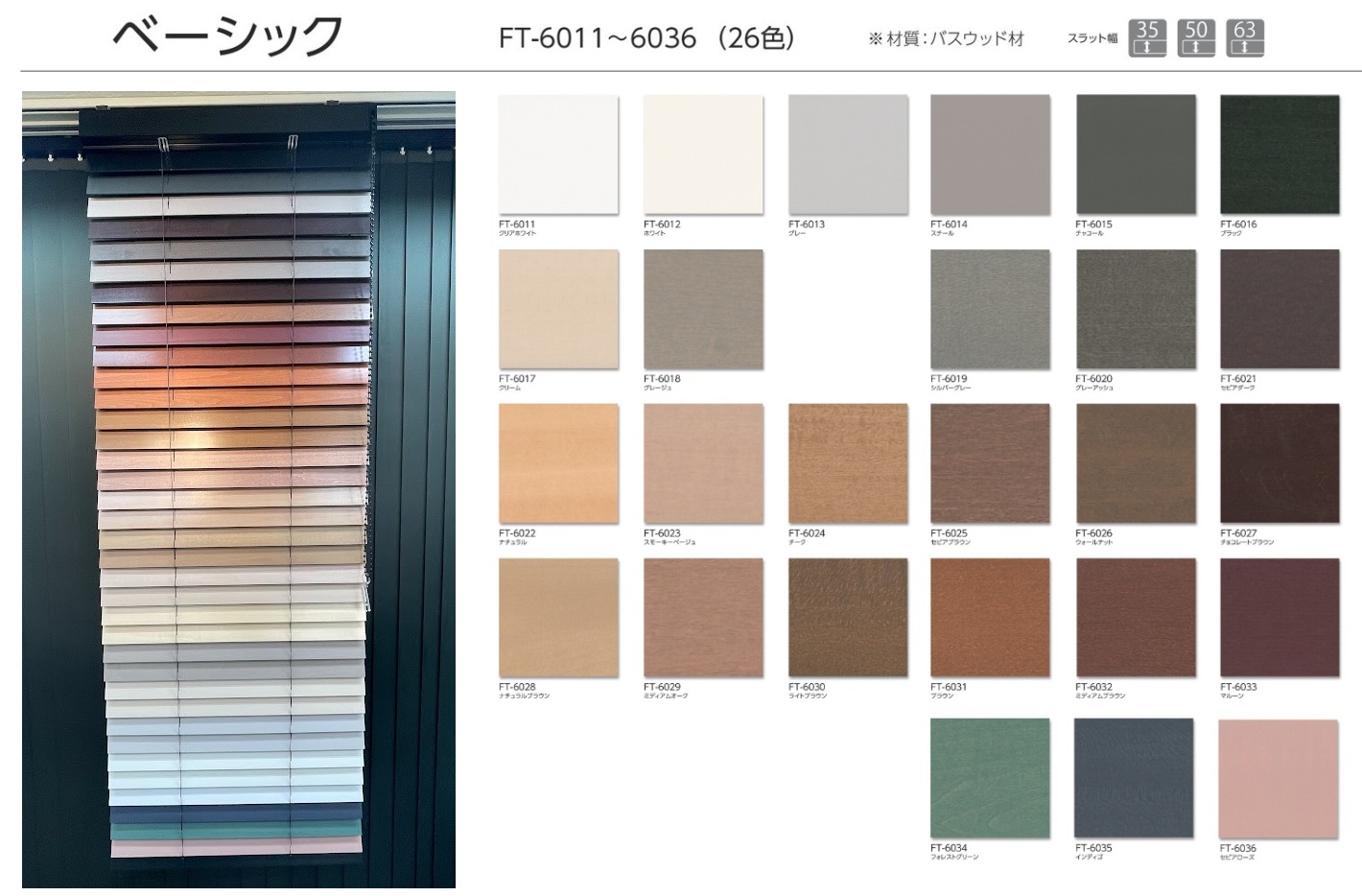Pick the FT-6031 brown swatch
Viewport: 1362px width, 896px height.
990,618
